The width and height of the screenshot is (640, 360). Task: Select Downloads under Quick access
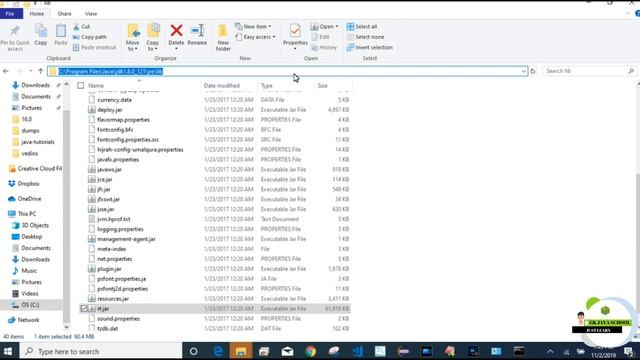[36, 85]
